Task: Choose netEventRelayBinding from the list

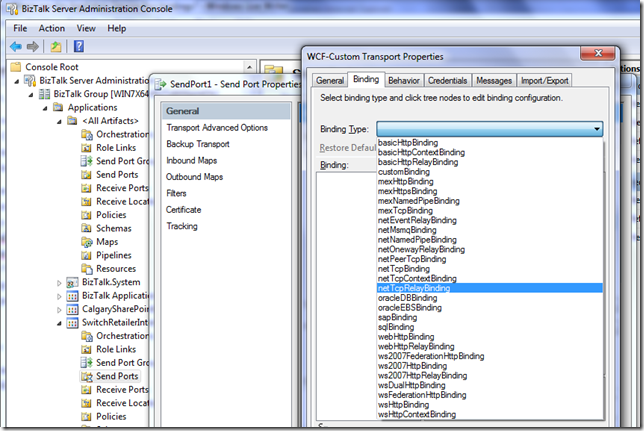Action: 490,220
